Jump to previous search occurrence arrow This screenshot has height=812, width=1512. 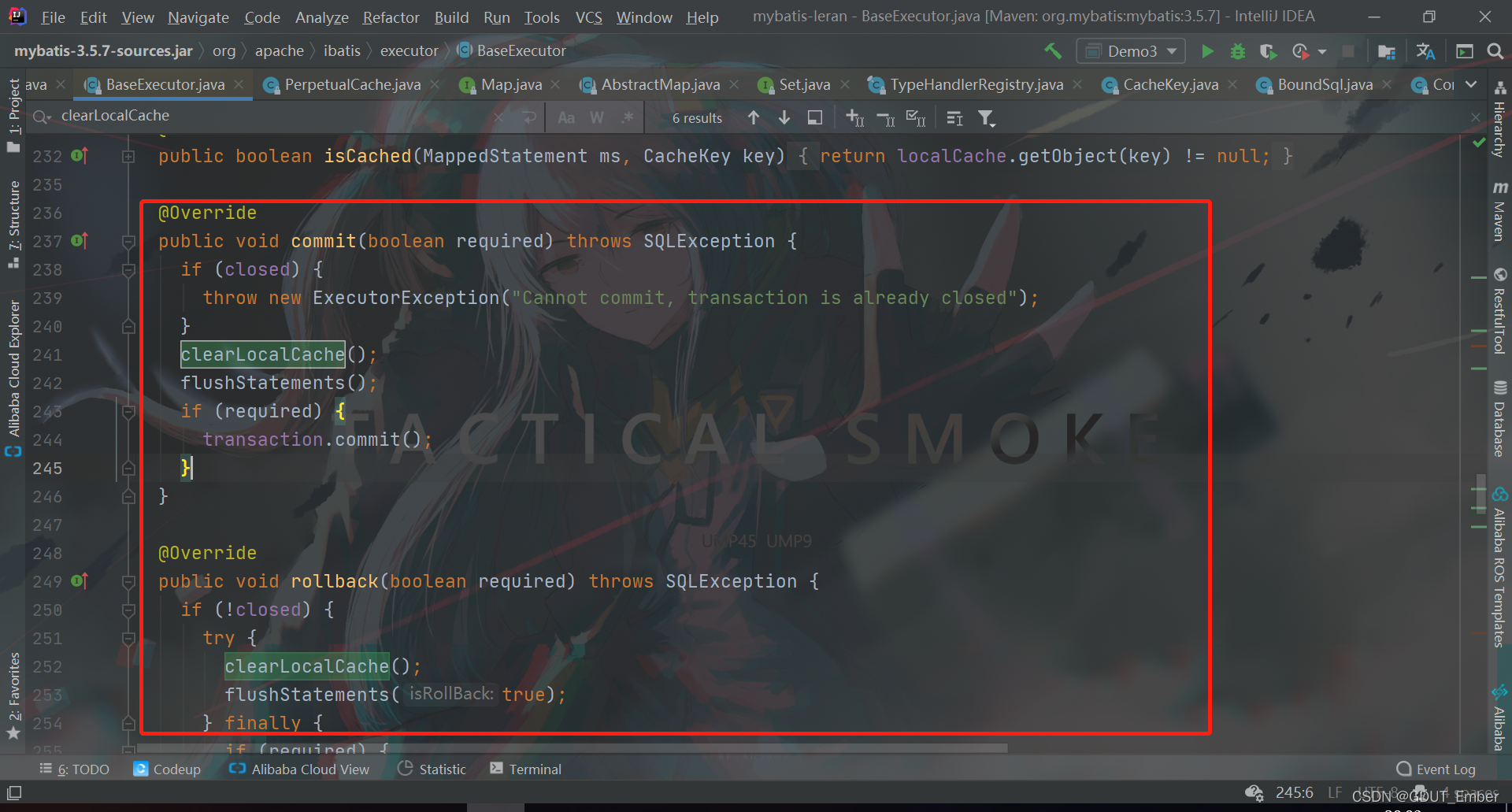[754, 117]
